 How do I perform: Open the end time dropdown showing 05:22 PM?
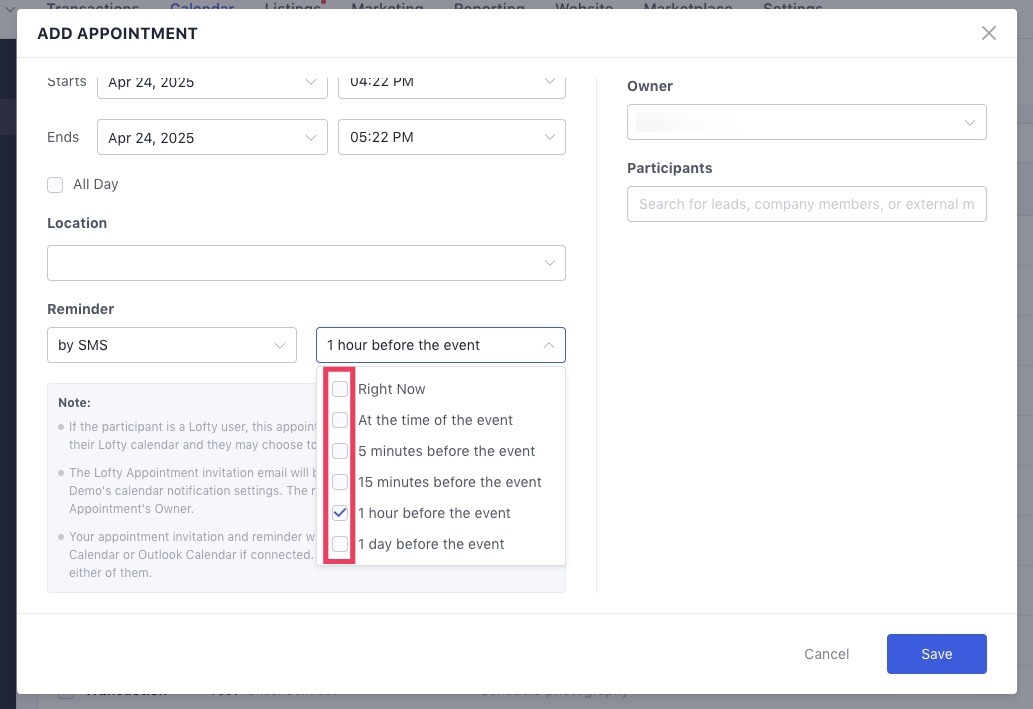point(451,137)
